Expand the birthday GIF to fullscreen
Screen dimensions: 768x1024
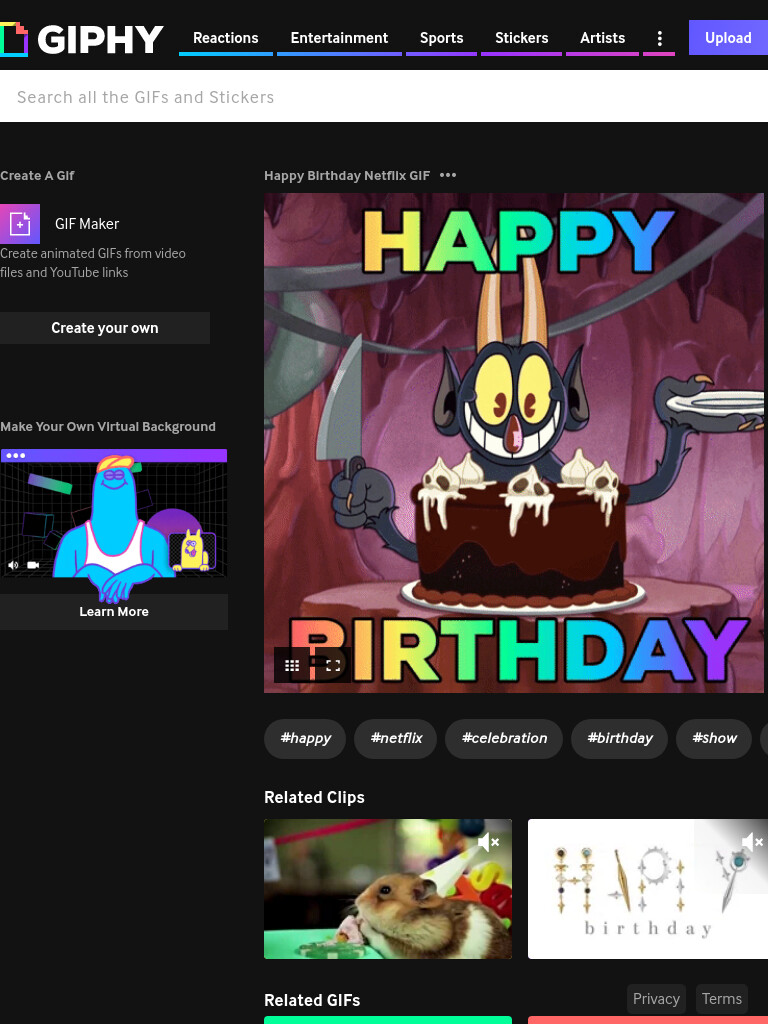pos(333,665)
